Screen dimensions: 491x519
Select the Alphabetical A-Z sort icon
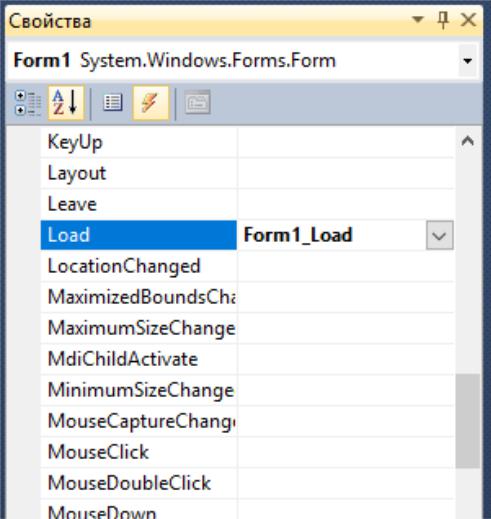66,103
